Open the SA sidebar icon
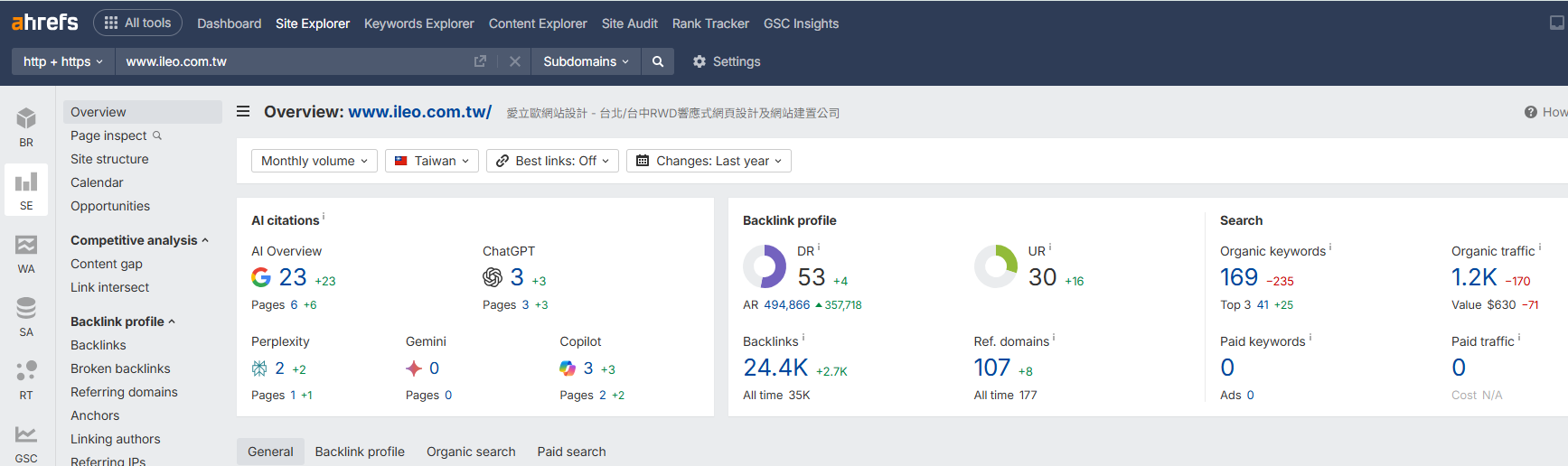Screen dimensions: 1568x466 tap(26, 317)
